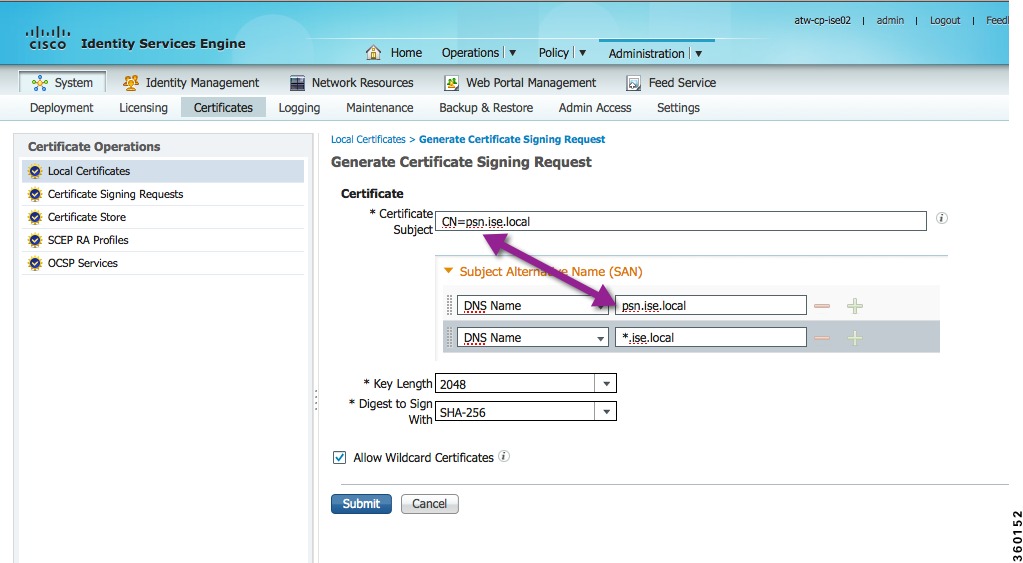Click the admin user link

click(x=890, y=20)
